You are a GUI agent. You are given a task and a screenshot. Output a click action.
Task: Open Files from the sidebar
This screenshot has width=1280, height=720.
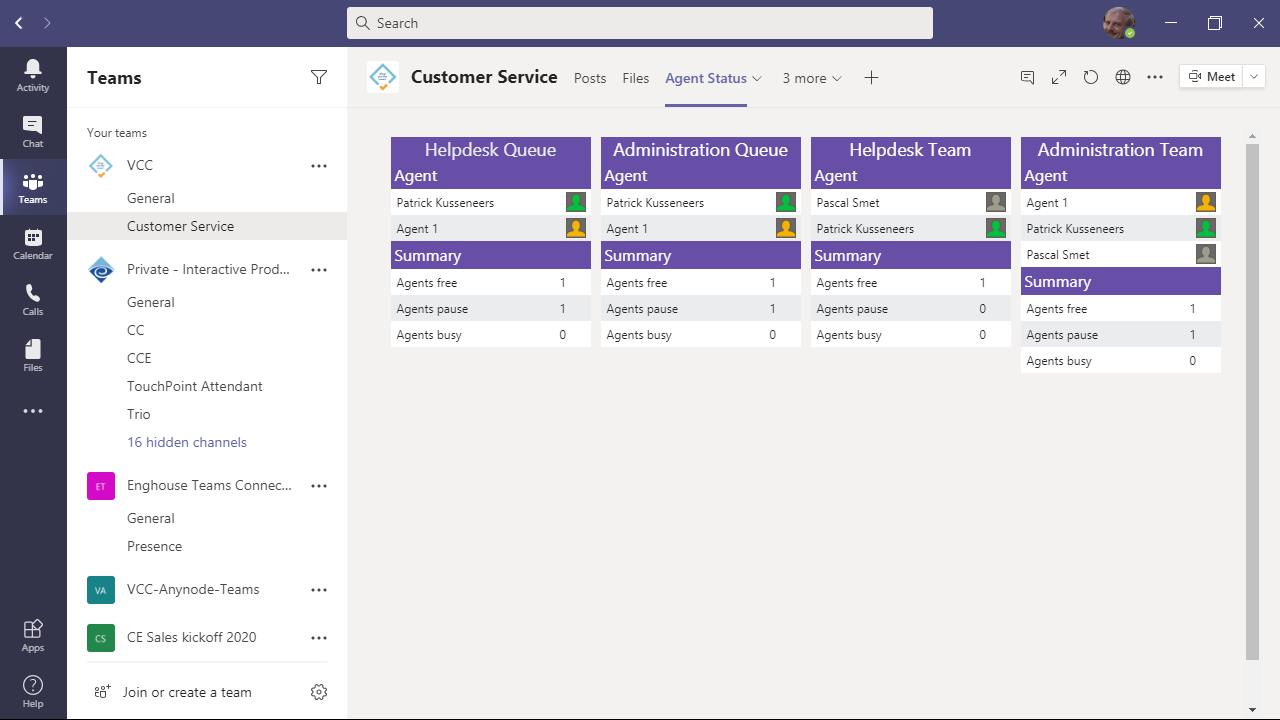[33, 355]
